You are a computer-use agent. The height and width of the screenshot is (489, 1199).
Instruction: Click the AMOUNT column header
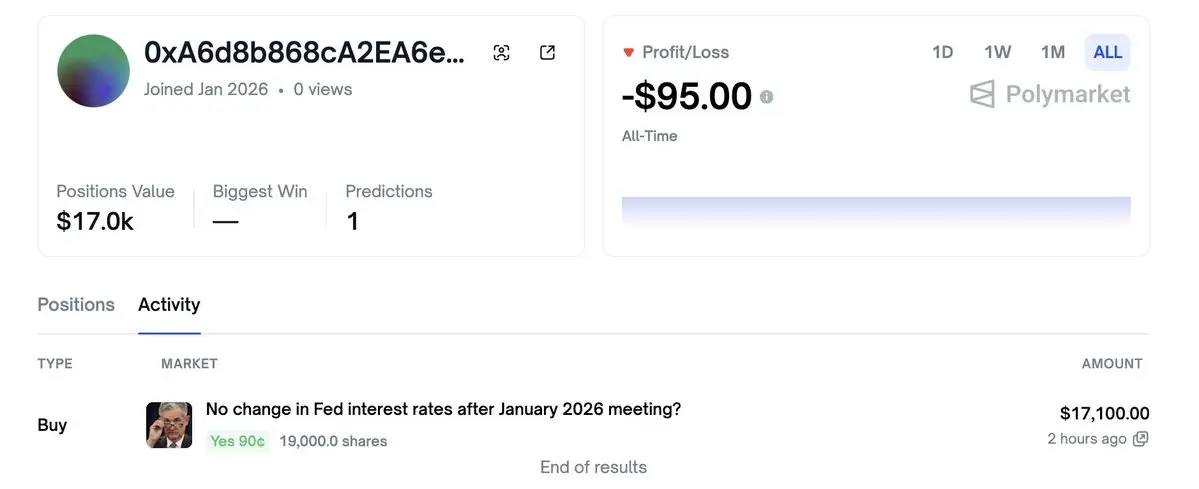[1112, 364]
